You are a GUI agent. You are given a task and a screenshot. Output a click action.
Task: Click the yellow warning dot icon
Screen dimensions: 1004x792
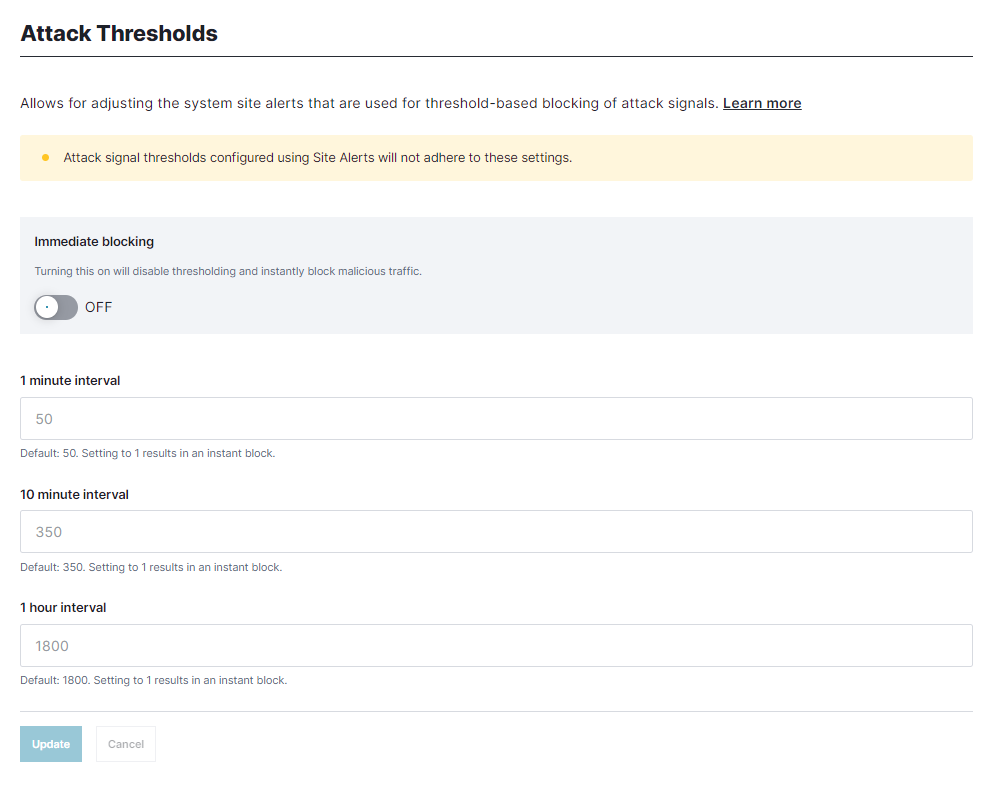(x=44, y=157)
